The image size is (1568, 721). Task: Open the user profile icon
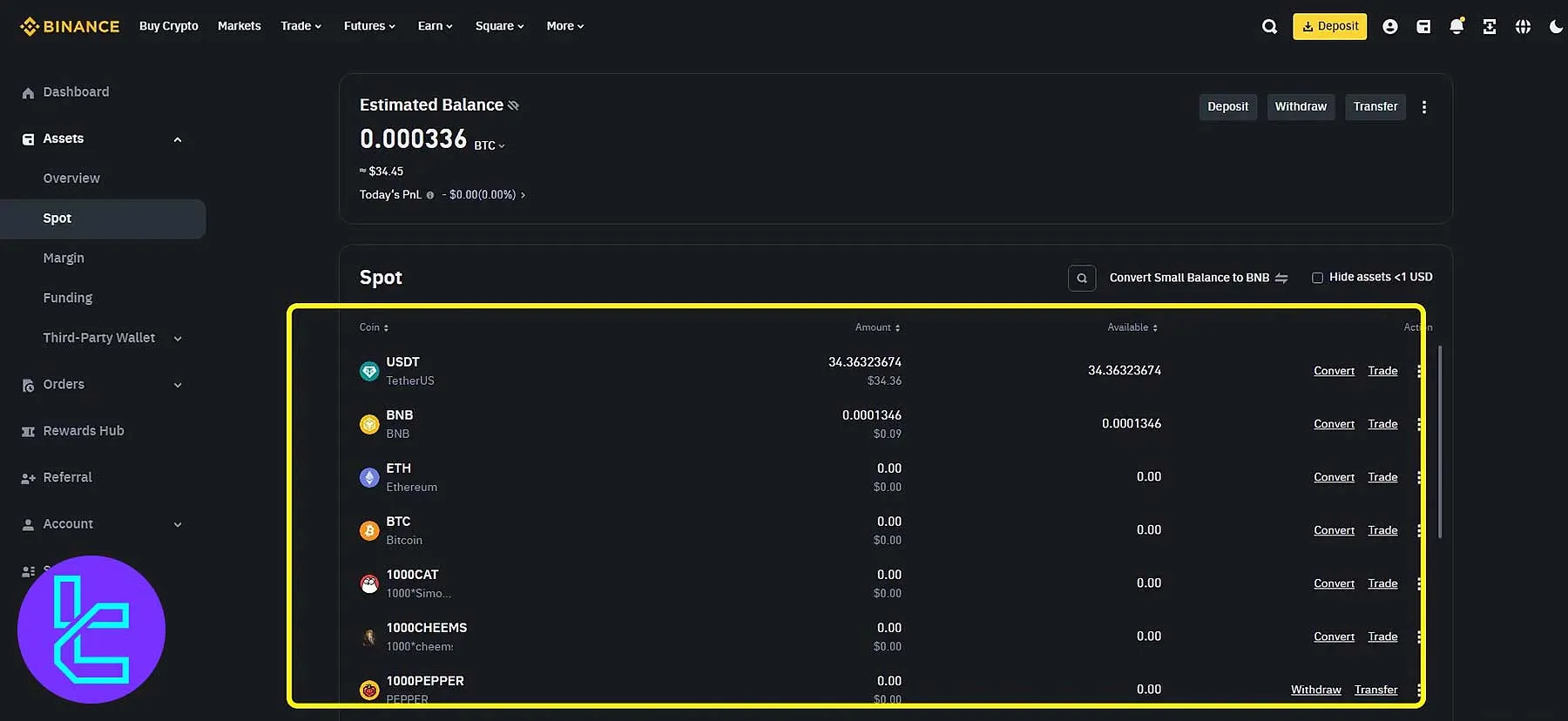pyautogui.click(x=1389, y=26)
